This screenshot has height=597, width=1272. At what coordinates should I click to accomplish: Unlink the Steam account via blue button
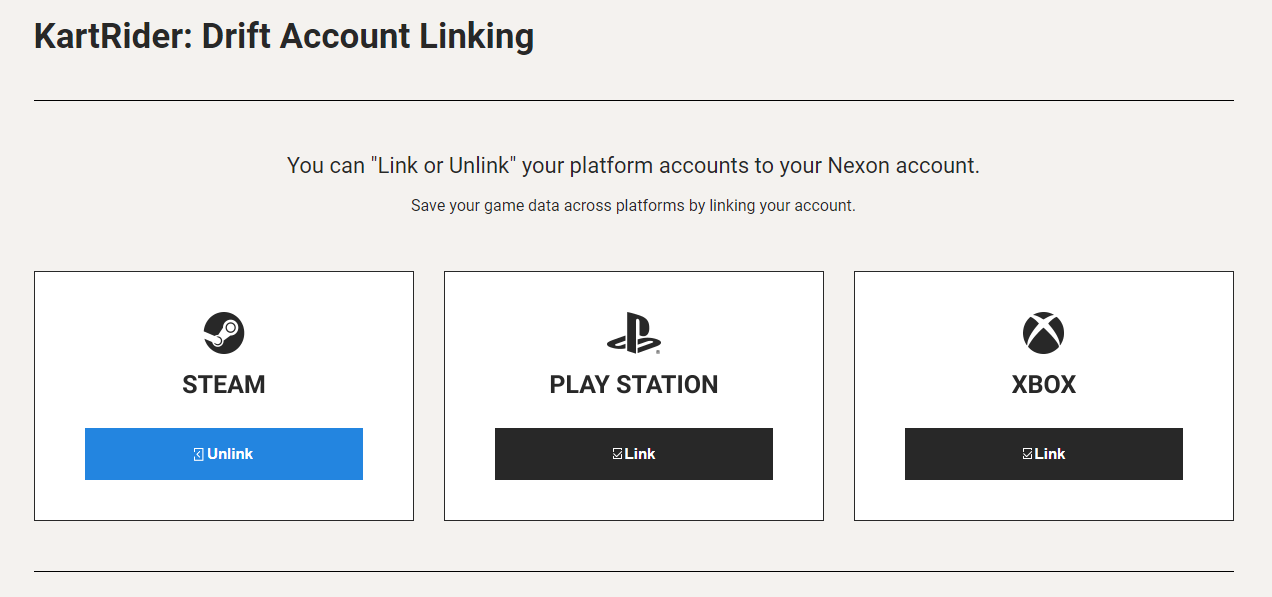pos(224,454)
